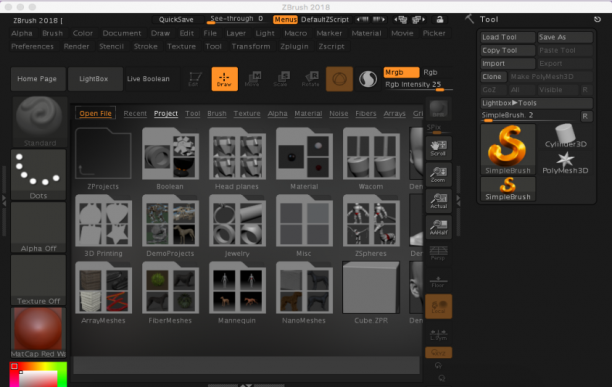Click the Open File button
This screenshot has height=387, width=612.
pyautogui.click(x=95, y=114)
